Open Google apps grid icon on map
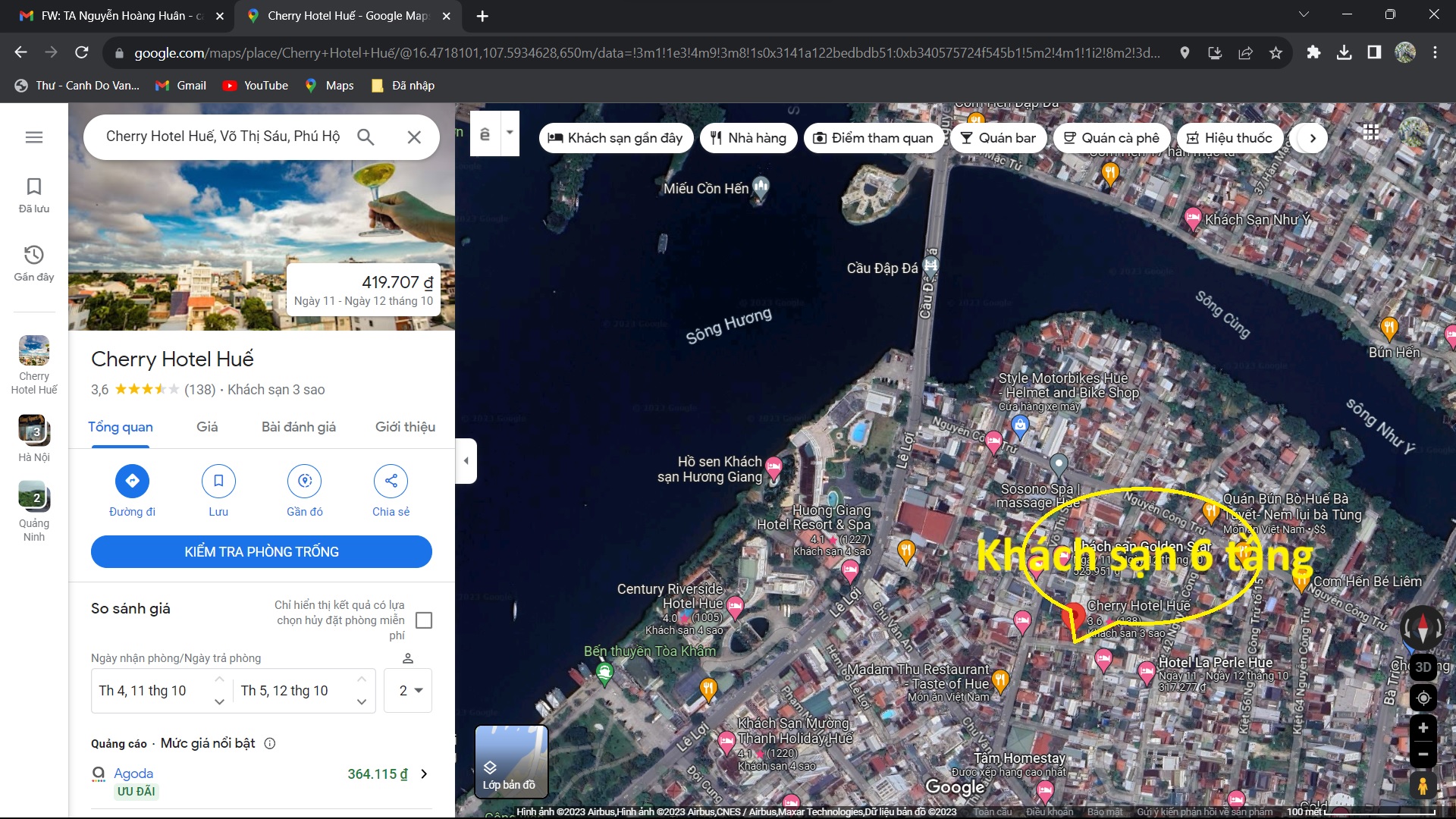1456x819 pixels. (1371, 132)
